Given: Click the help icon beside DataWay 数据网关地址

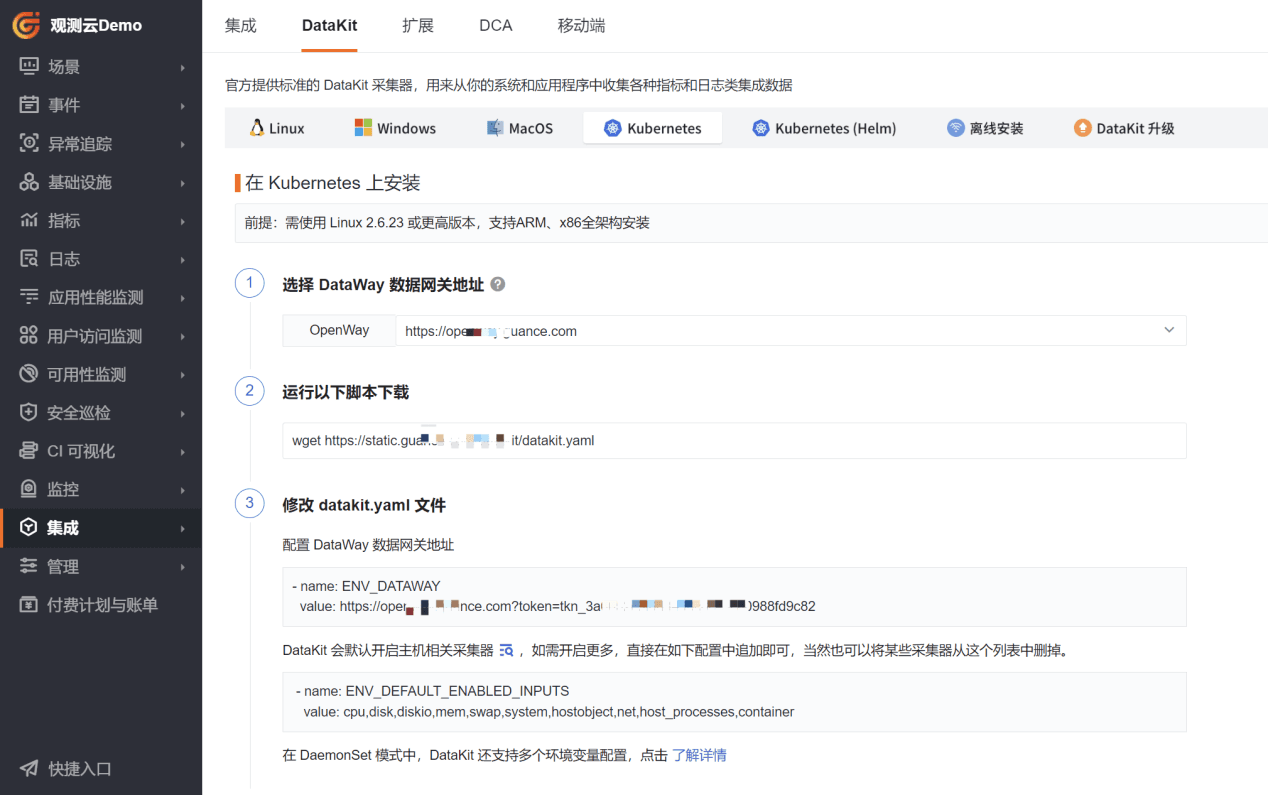Looking at the screenshot, I should click(498, 284).
